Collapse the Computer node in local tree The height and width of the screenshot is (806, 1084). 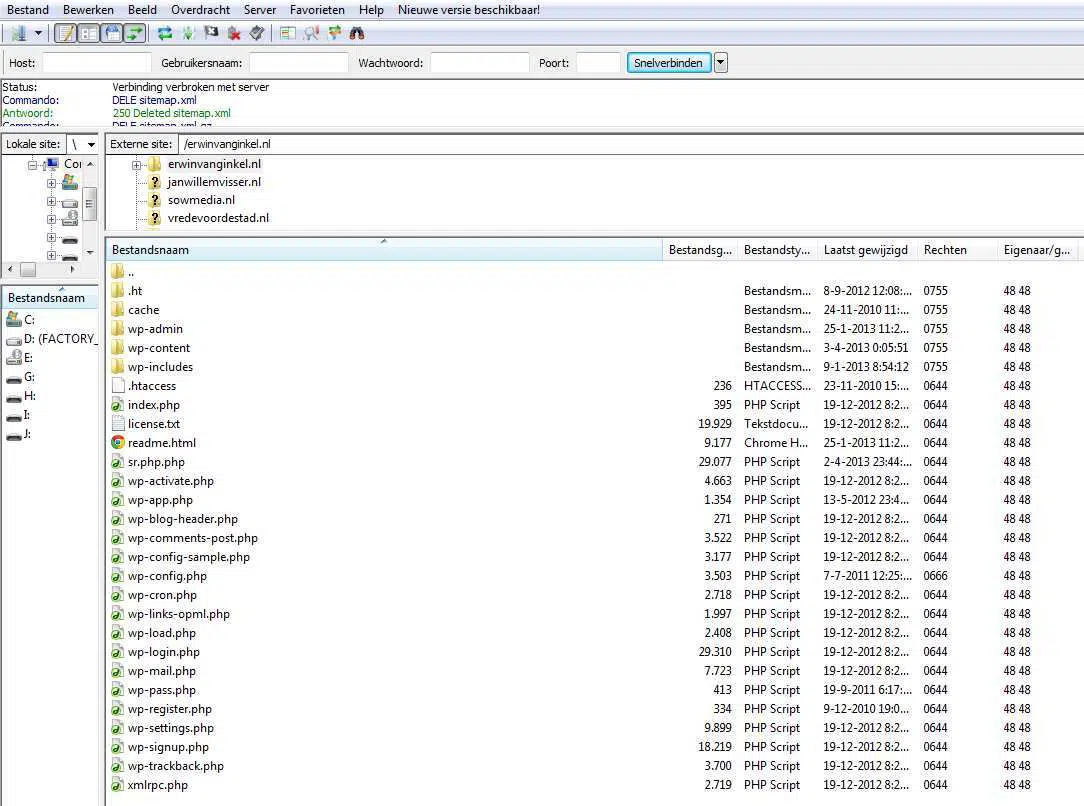tap(32, 165)
